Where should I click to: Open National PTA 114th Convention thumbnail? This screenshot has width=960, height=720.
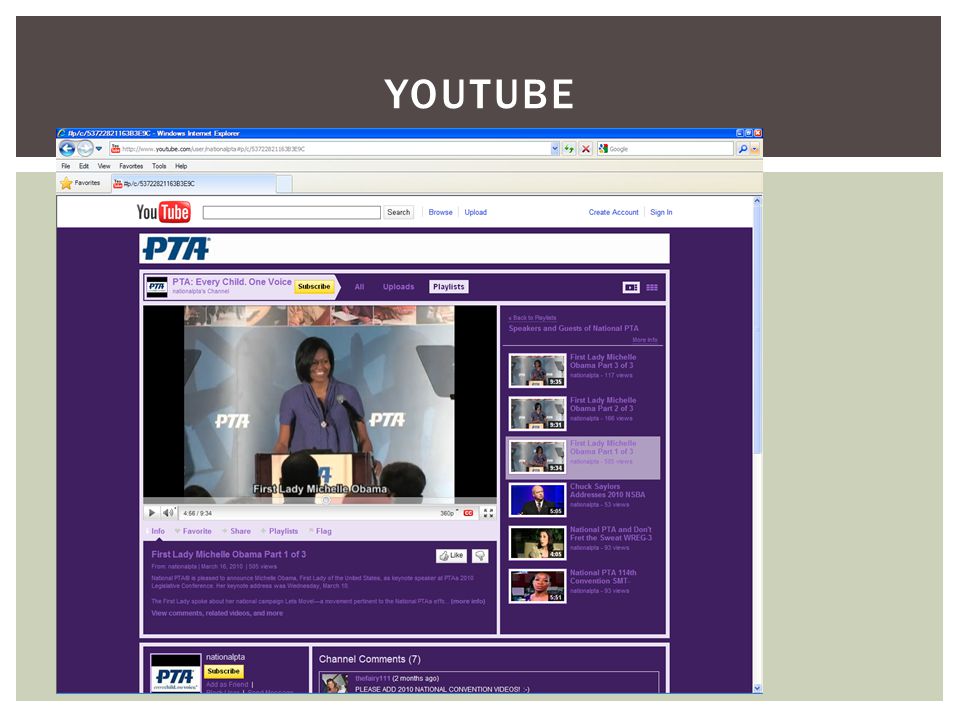pos(538,586)
